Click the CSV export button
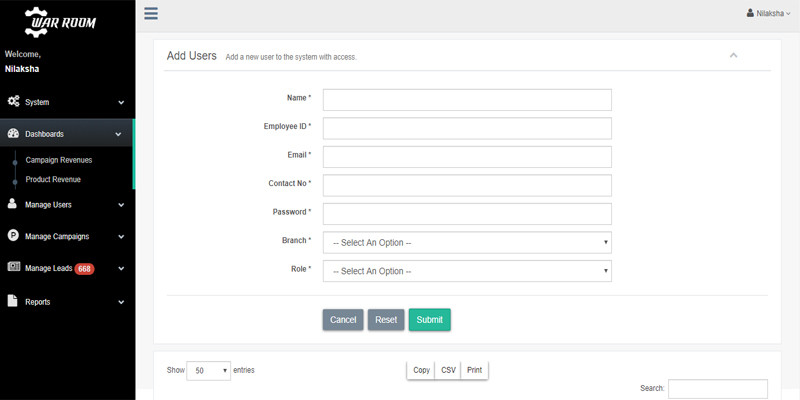800x400 pixels. click(448, 370)
